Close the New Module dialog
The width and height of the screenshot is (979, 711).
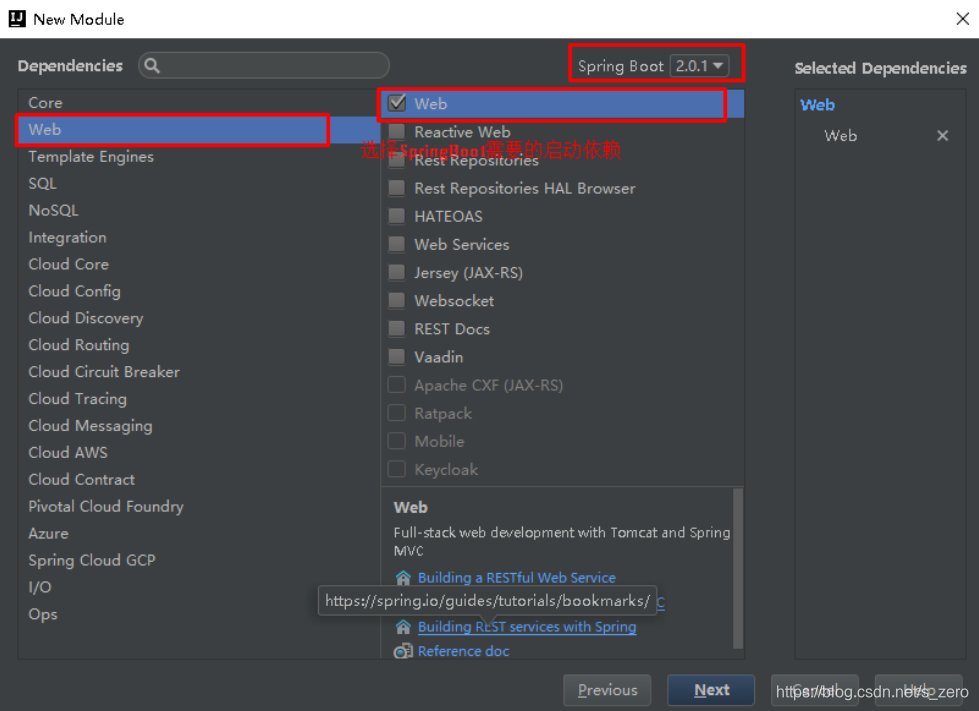tap(962, 19)
